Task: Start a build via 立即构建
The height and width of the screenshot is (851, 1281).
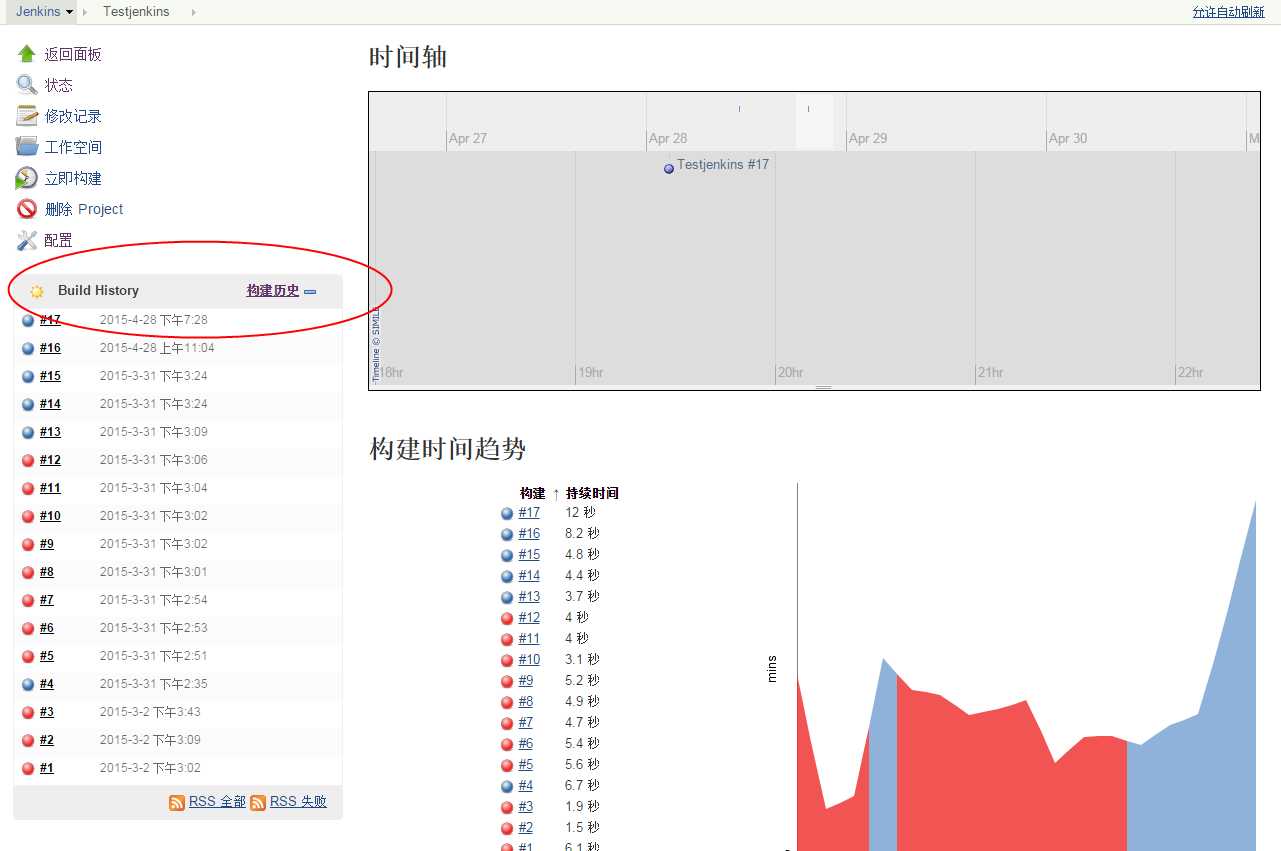Action: (x=73, y=178)
